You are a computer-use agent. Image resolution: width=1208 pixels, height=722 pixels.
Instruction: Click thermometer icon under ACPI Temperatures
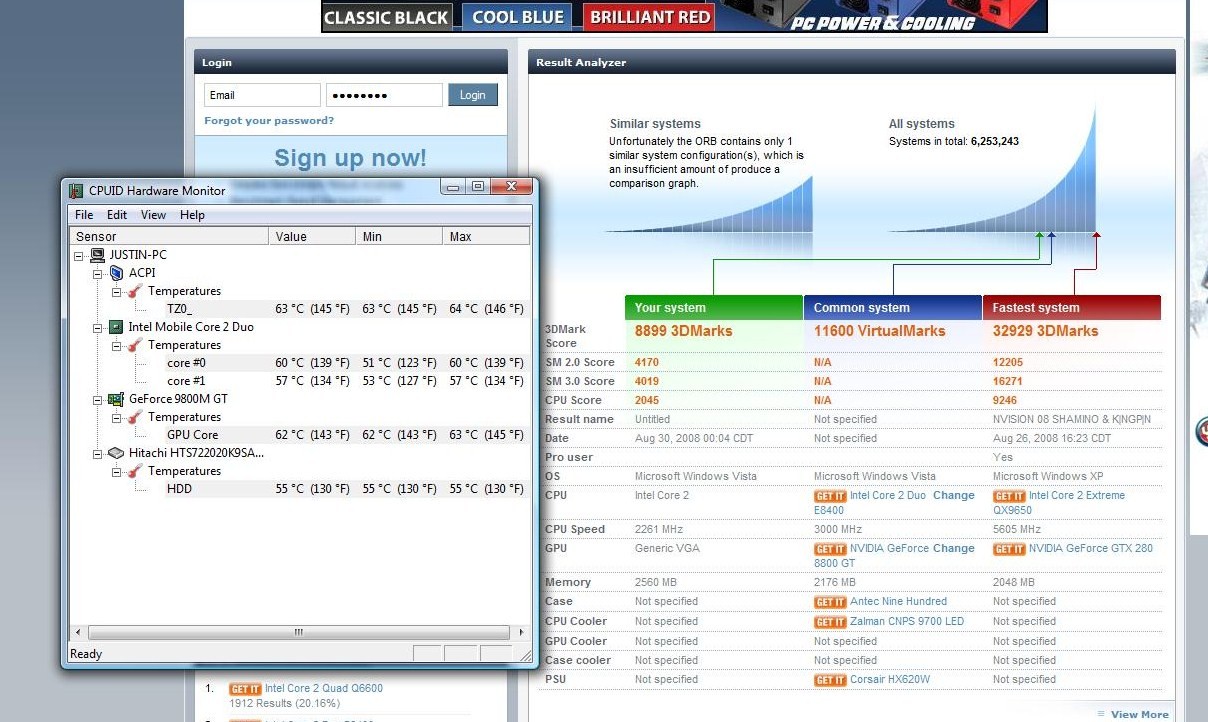(135, 291)
